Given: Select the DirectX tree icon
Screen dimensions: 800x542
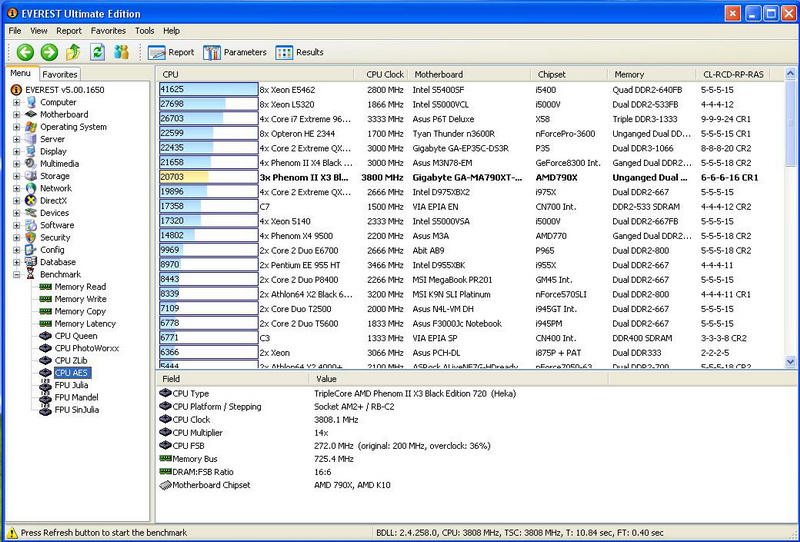Looking at the screenshot, I should coord(31,201).
